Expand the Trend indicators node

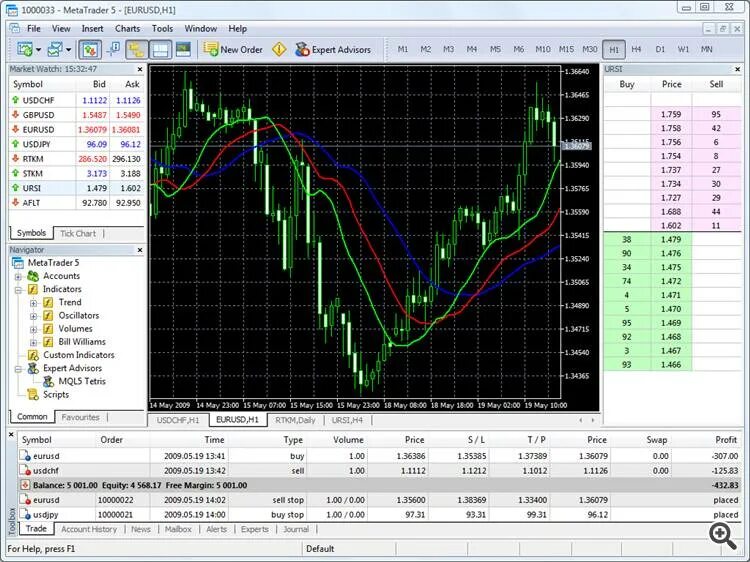(33, 303)
